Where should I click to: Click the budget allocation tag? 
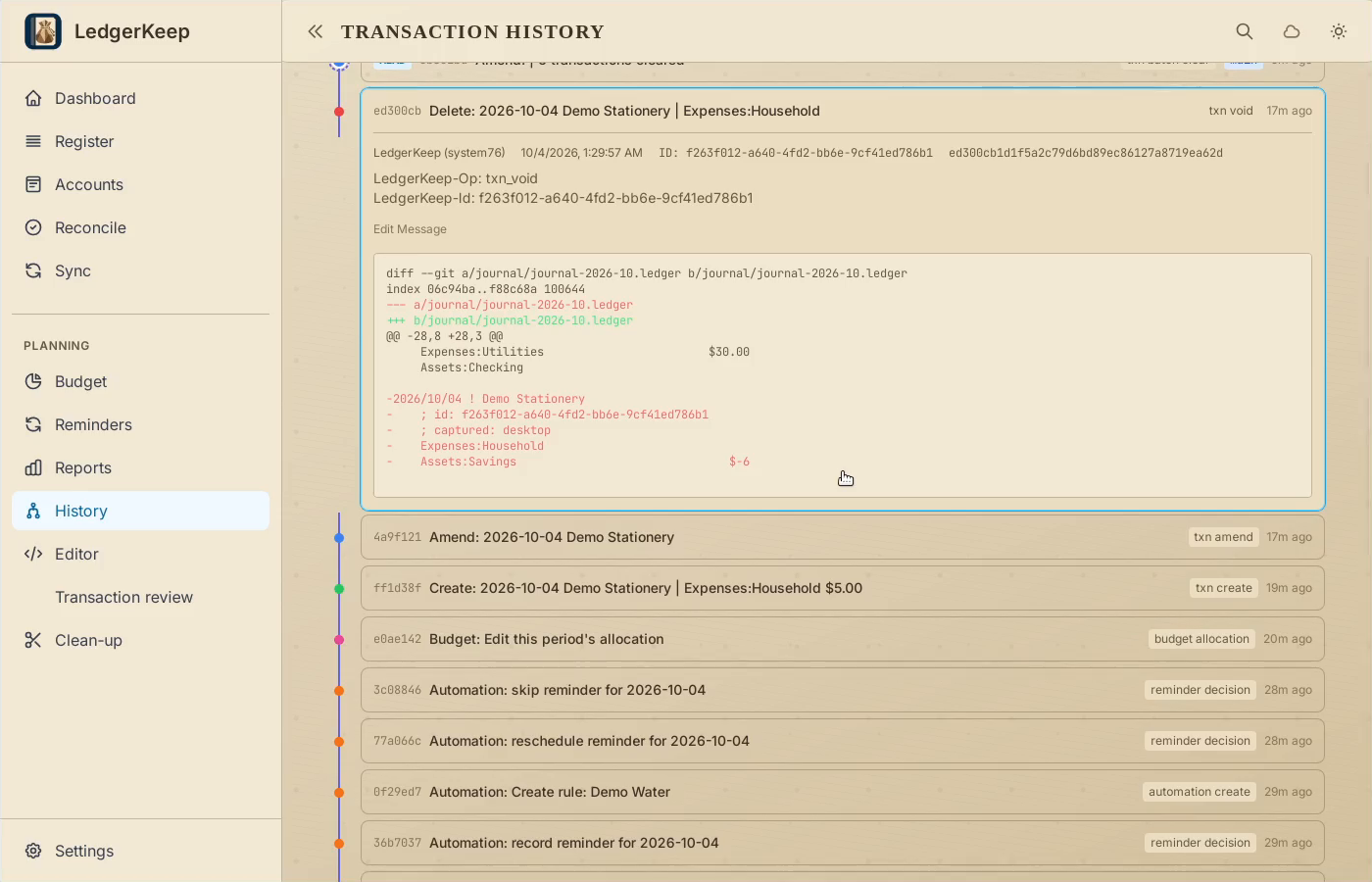click(1201, 639)
